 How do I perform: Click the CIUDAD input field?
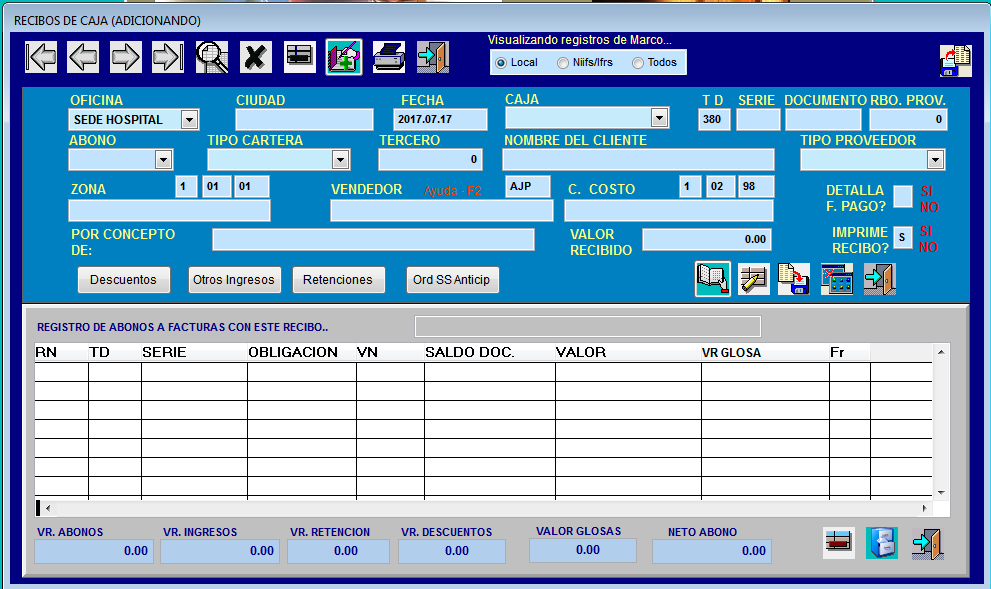click(x=304, y=119)
